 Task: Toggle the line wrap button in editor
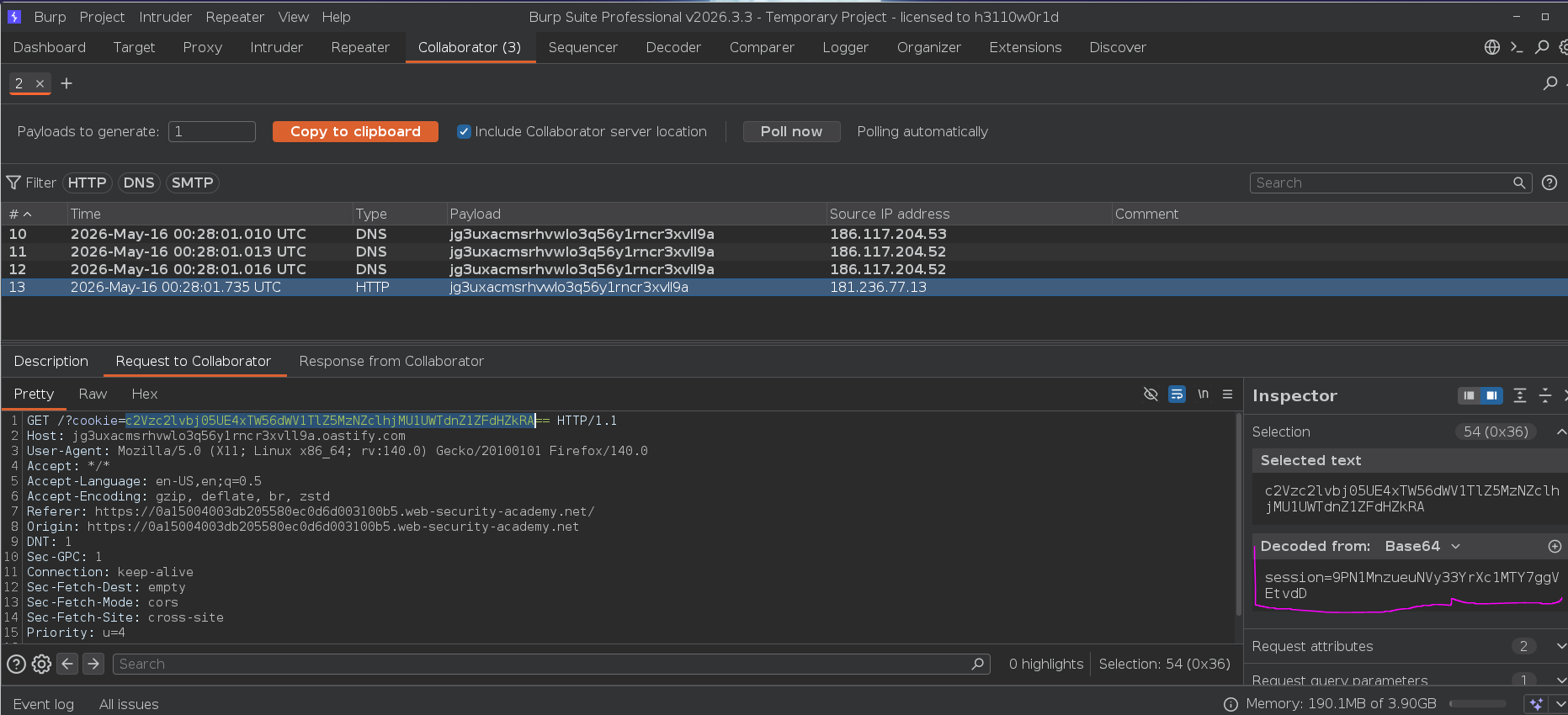1177,394
